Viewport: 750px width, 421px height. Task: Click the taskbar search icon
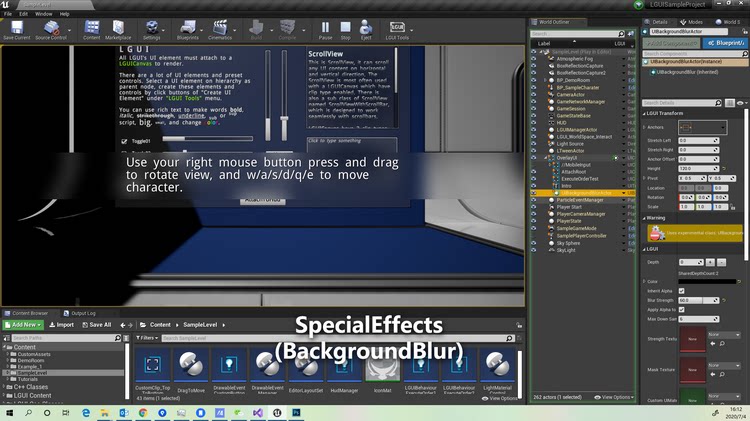(28, 412)
